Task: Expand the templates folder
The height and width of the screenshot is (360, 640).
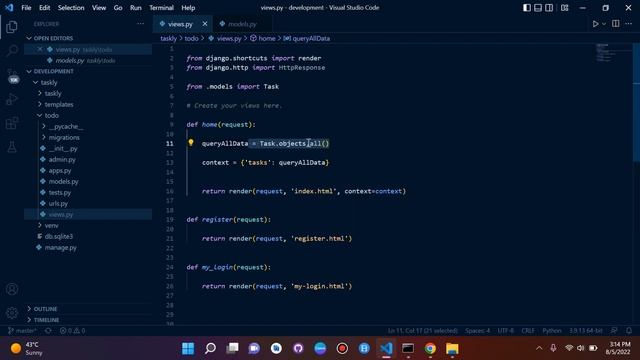Action: point(59,104)
